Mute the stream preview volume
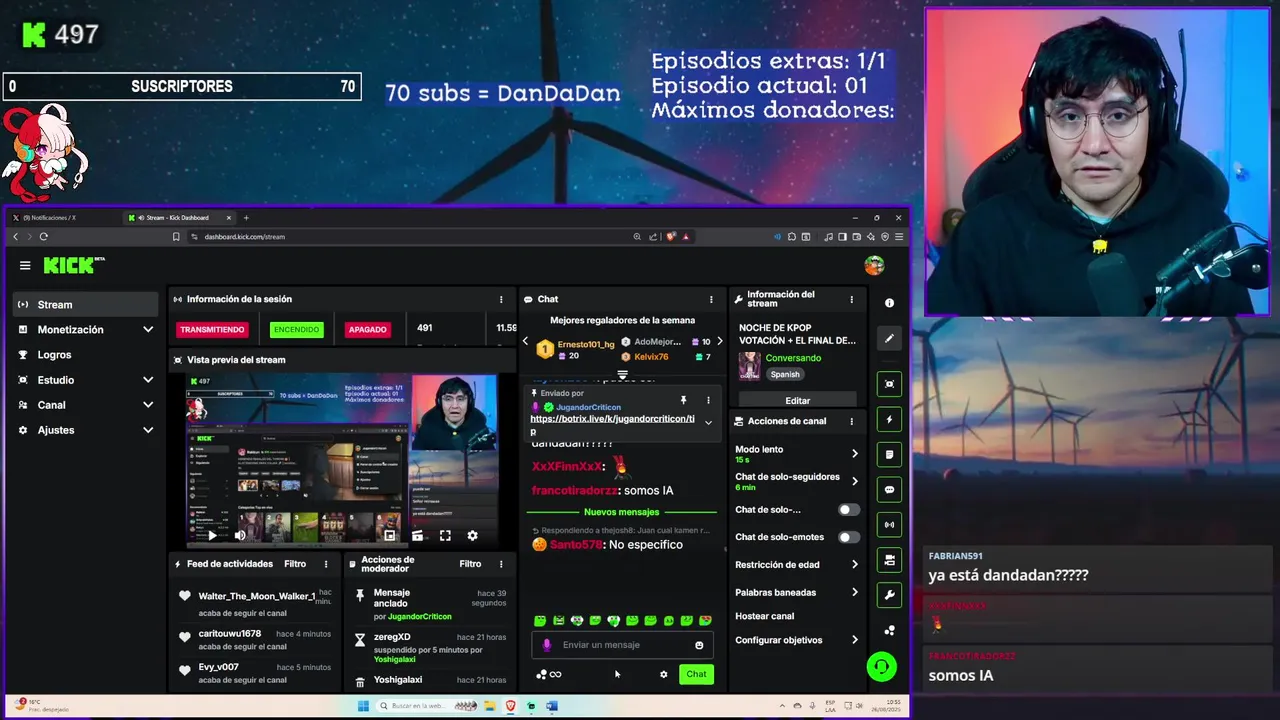 pos(240,536)
